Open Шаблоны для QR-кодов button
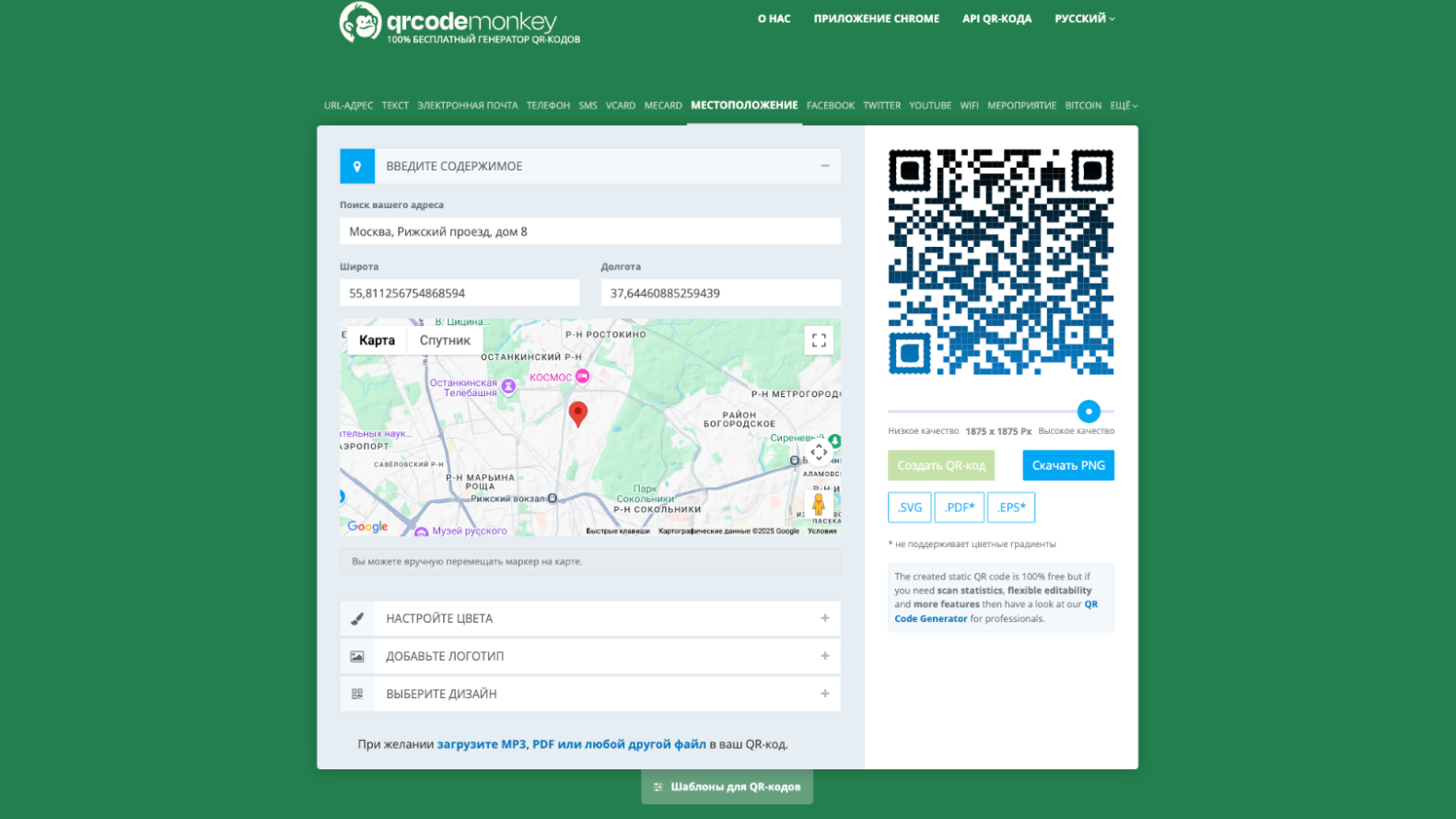The height and width of the screenshot is (819, 1456). (727, 788)
